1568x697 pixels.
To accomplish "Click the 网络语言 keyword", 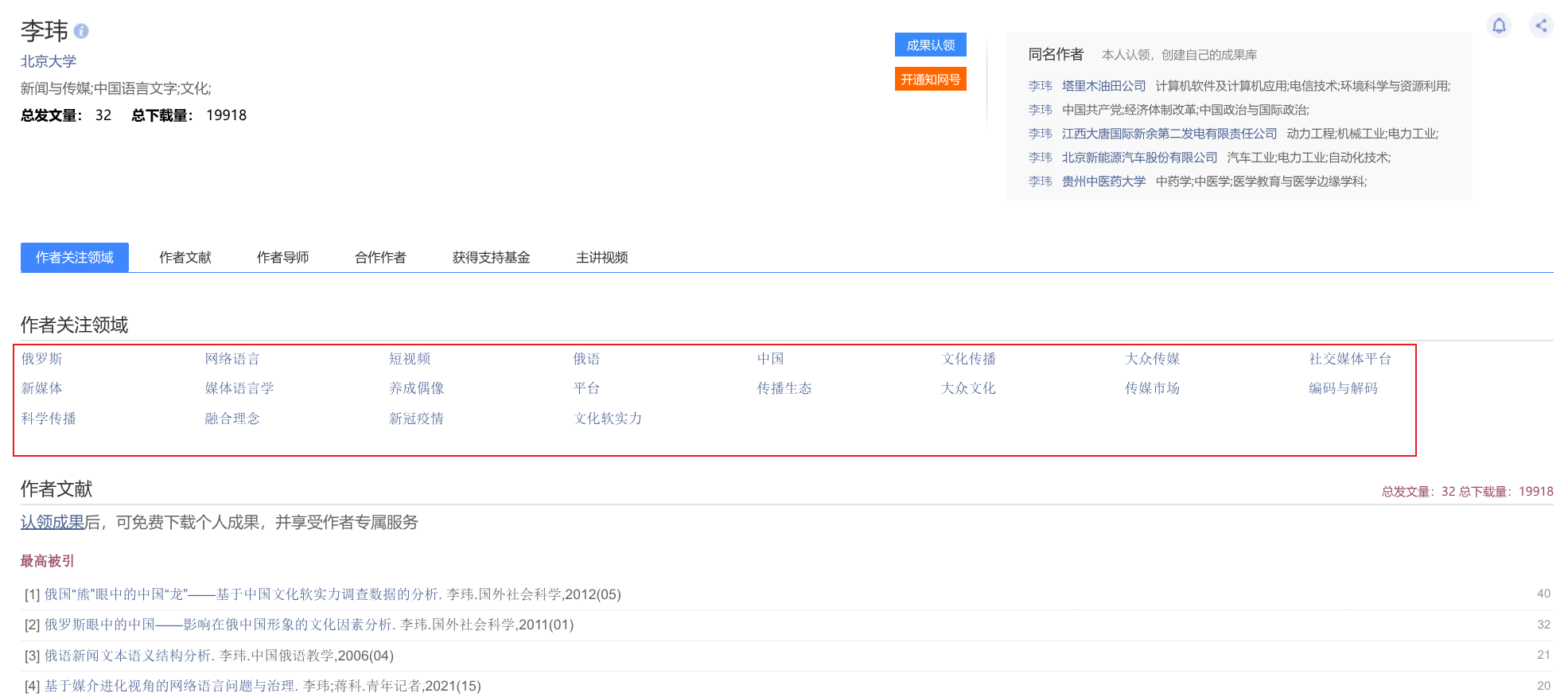I will tap(232, 359).
